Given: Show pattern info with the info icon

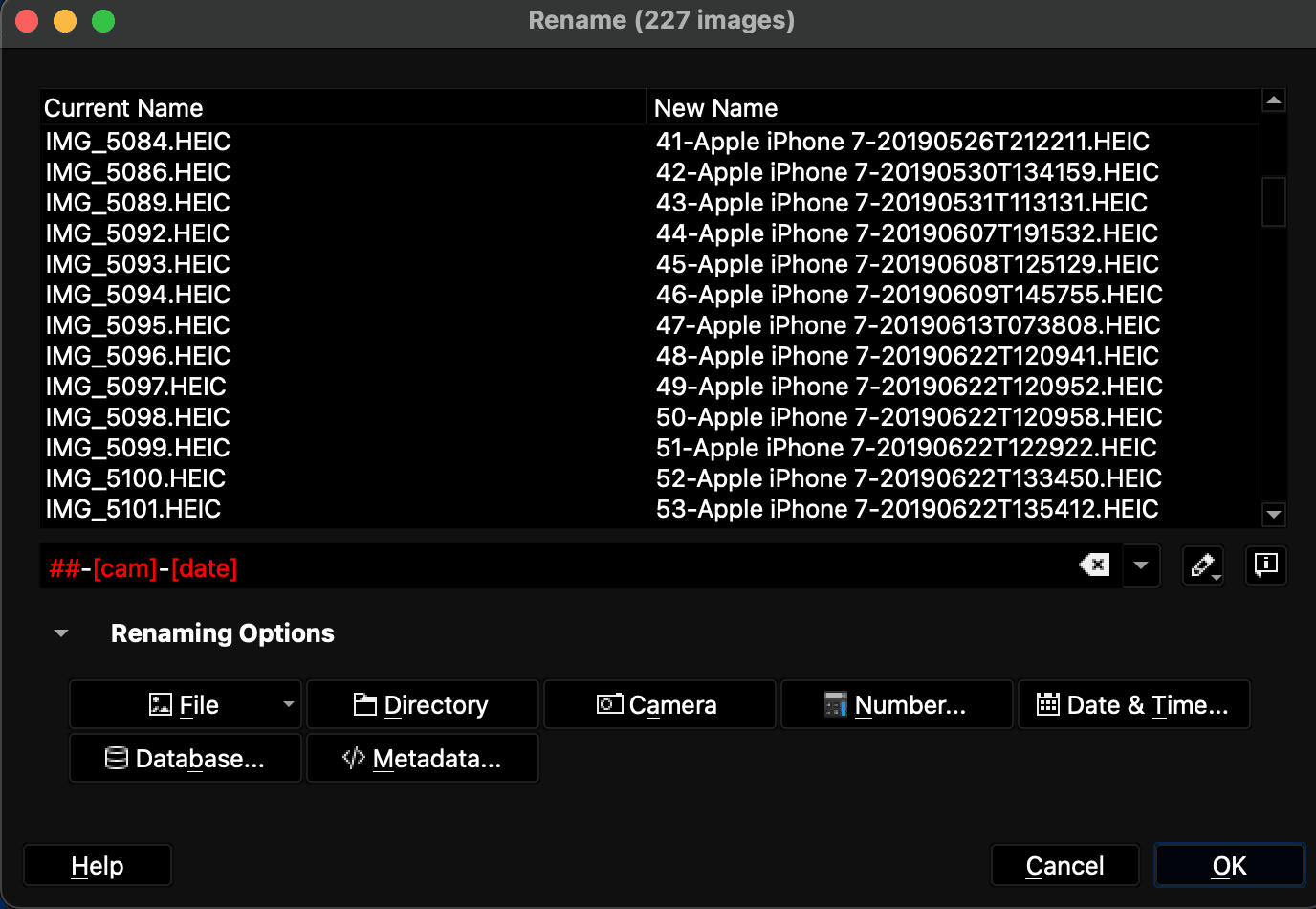Looking at the screenshot, I should pyautogui.click(x=1265, y=565).
